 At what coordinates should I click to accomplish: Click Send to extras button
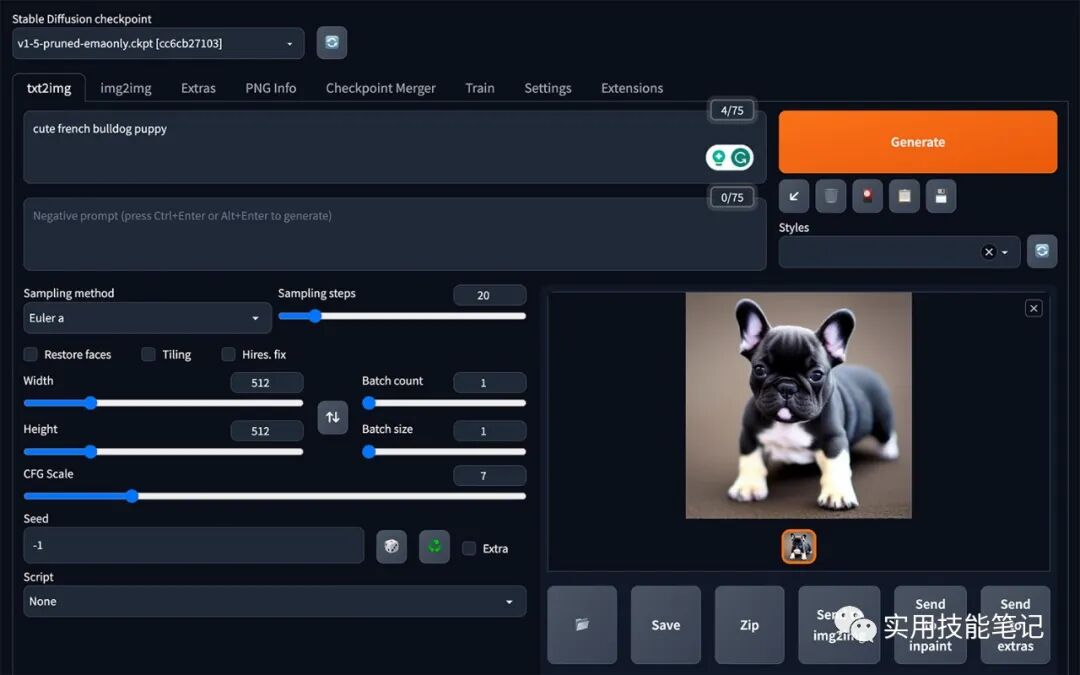point(1015,625)
